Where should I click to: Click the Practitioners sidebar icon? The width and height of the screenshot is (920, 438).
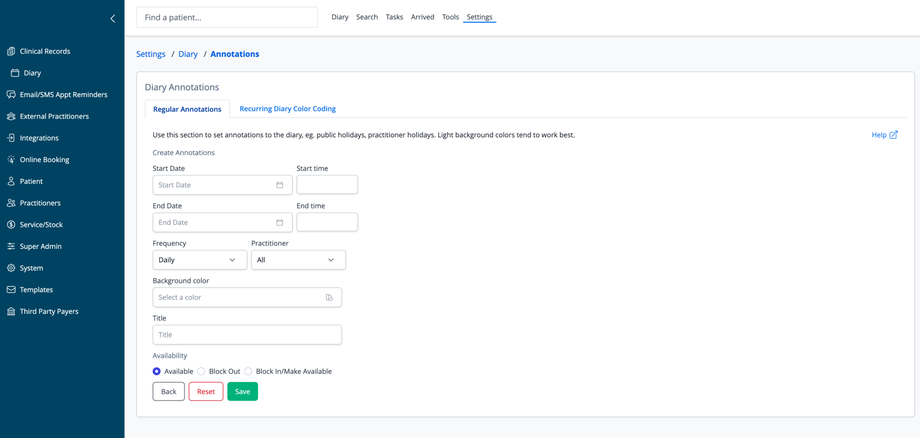click(x=11, y=203)
